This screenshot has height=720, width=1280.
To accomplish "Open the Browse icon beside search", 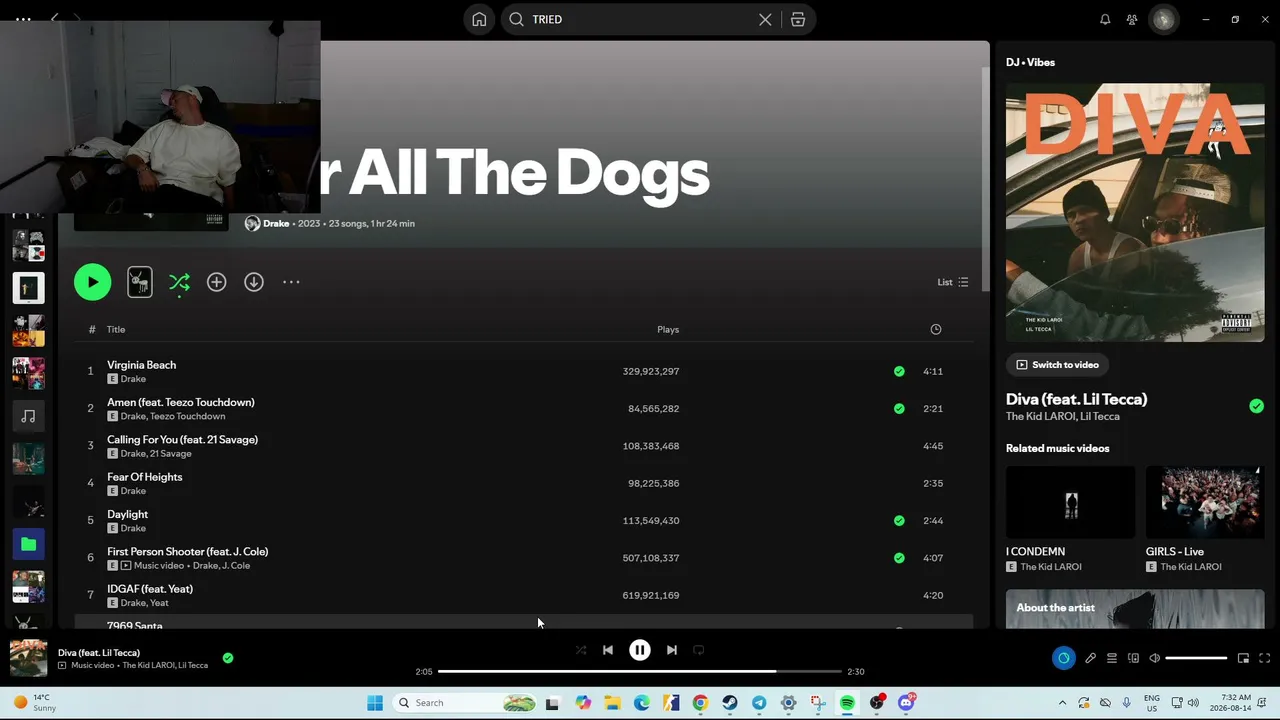I will coord(798,19).
